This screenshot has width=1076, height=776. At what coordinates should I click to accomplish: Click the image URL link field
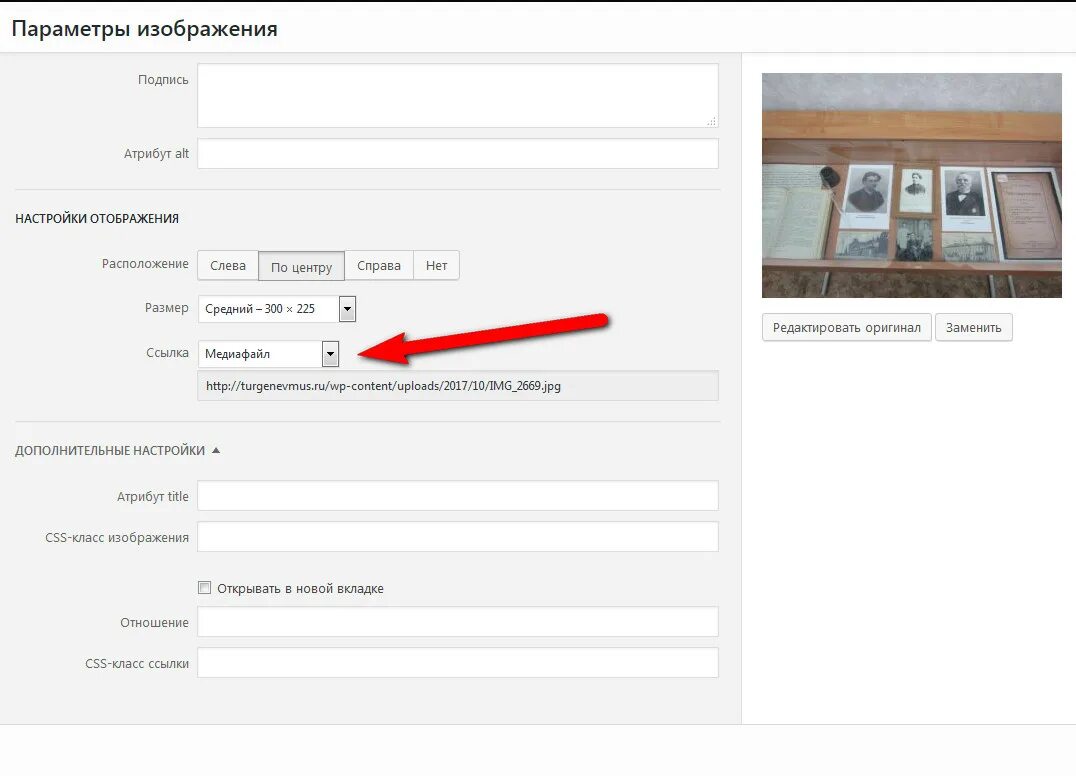(458, 386)
